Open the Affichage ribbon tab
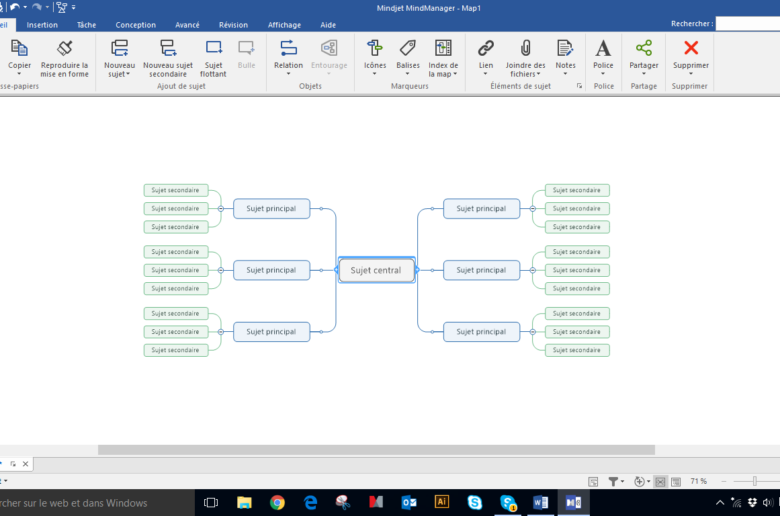The width and height of the screenshot is (780, 516). point(284,24)
